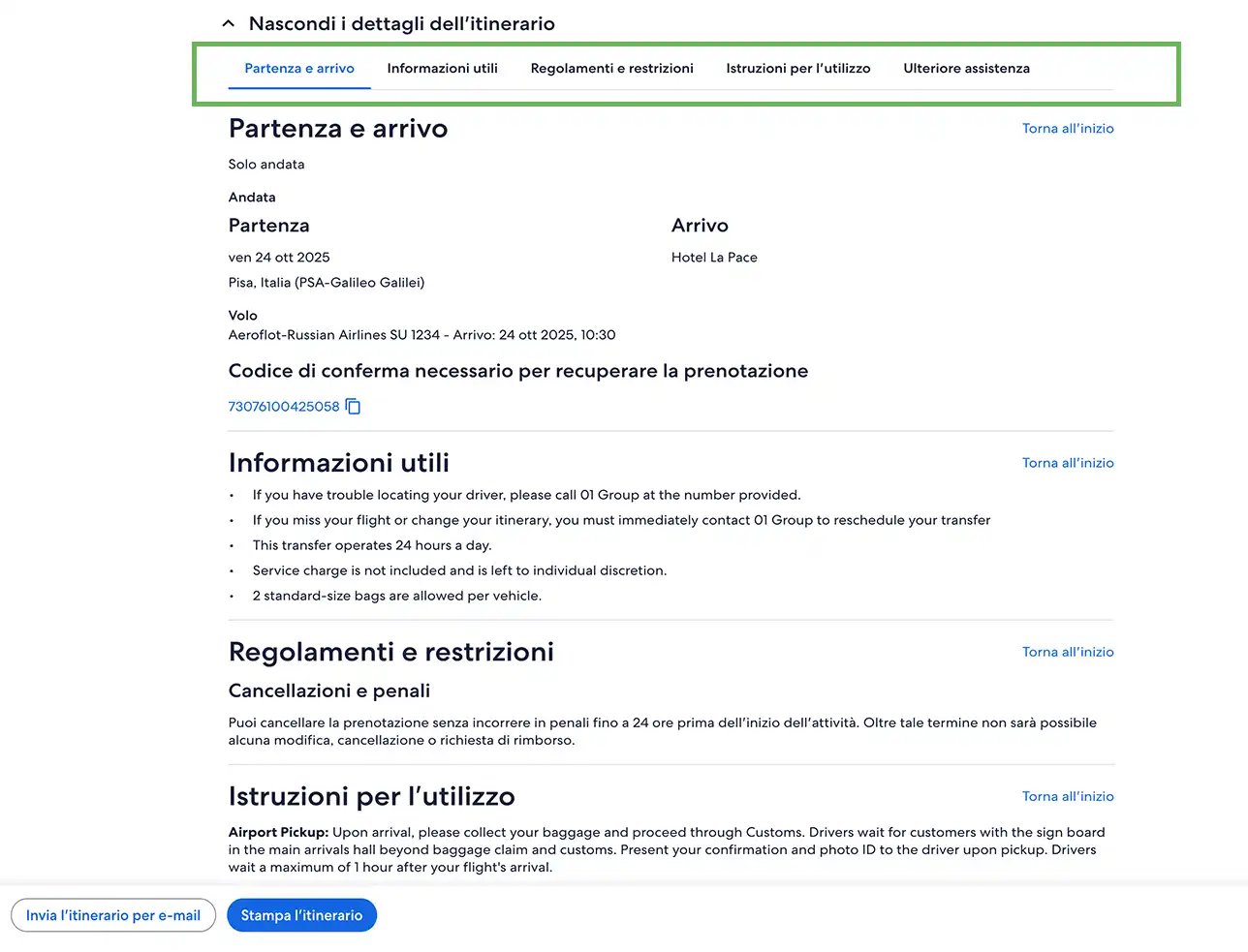This screenshot has width=1248, height=952.
Task: Switch to the 'Partenza e arrivo' tab
Action: (299, 69)
